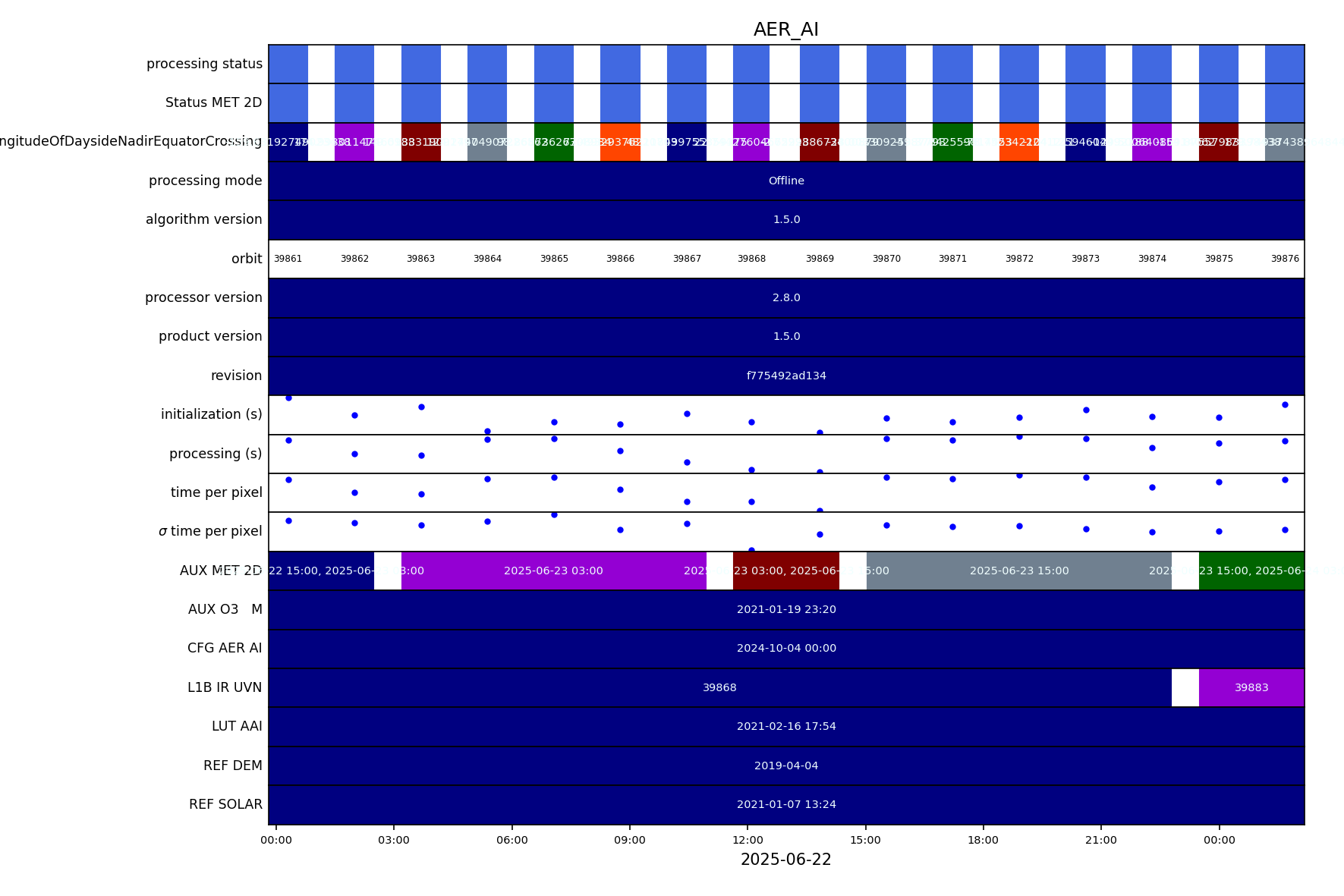Click orbit number 39861 in the orbit row
This screenshot has height=896, width=1344.
288,259
